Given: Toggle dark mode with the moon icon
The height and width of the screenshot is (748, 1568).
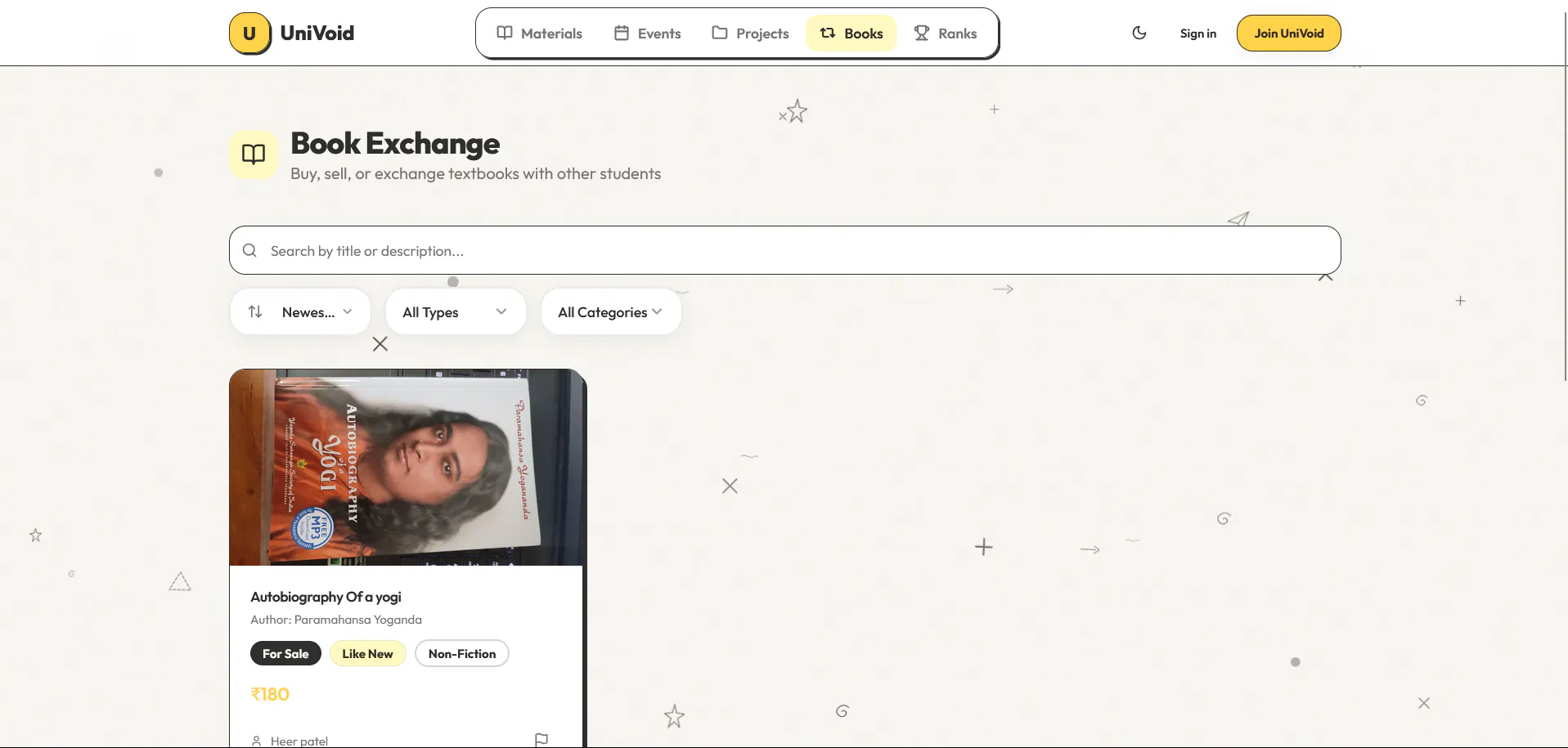Looking at the screenshot, I should pyautogui.click(x=1139, y=34).
